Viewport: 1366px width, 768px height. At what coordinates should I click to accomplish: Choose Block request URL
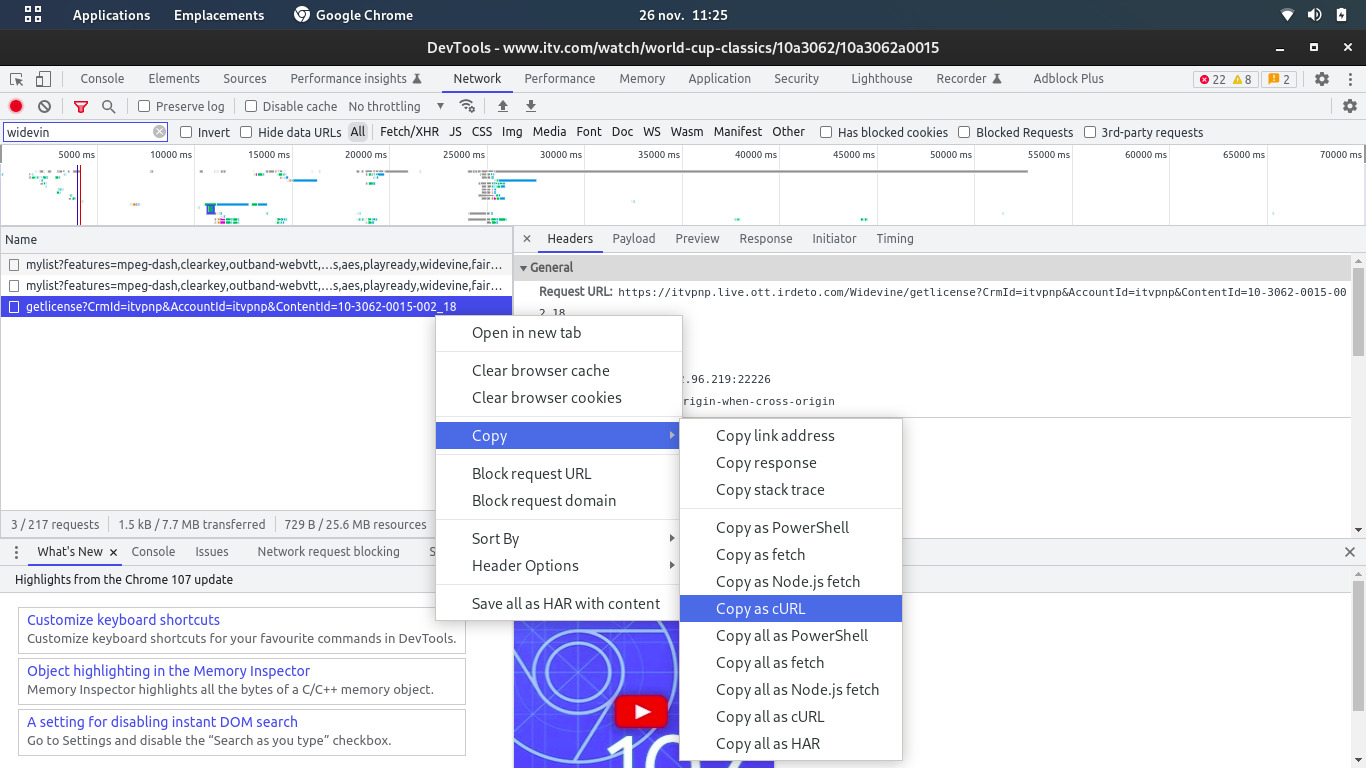point(559,473)
